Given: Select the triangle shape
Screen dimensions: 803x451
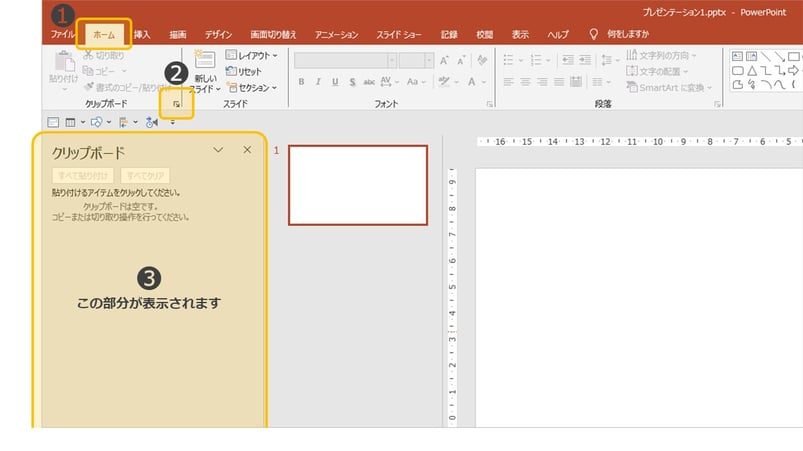Looking at the screenshot, I should coord(752,71).
